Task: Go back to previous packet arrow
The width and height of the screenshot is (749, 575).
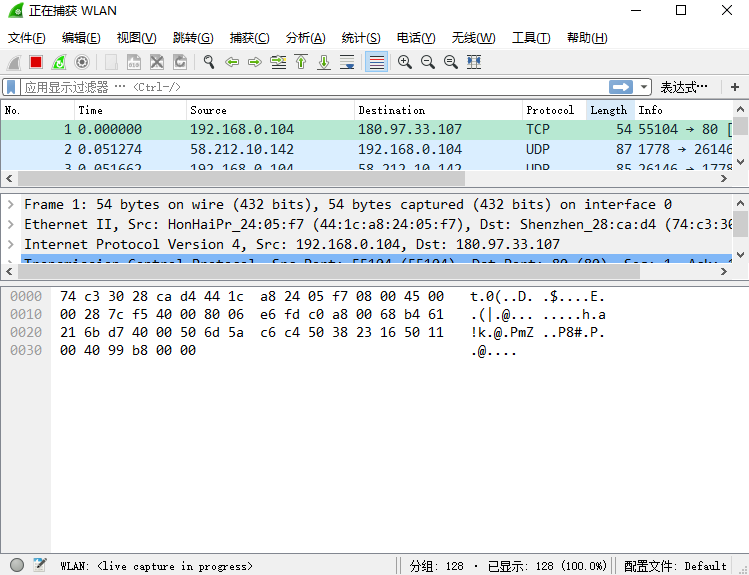Action: pos(232,62)
